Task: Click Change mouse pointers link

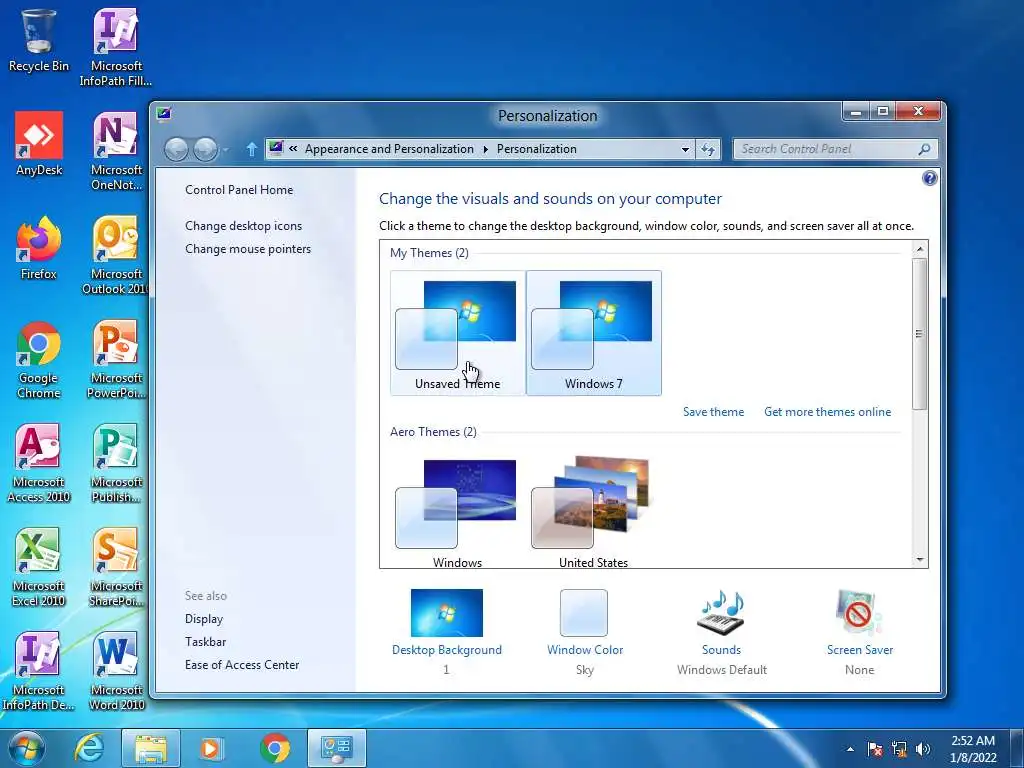Action: click(x=248, y=249)
